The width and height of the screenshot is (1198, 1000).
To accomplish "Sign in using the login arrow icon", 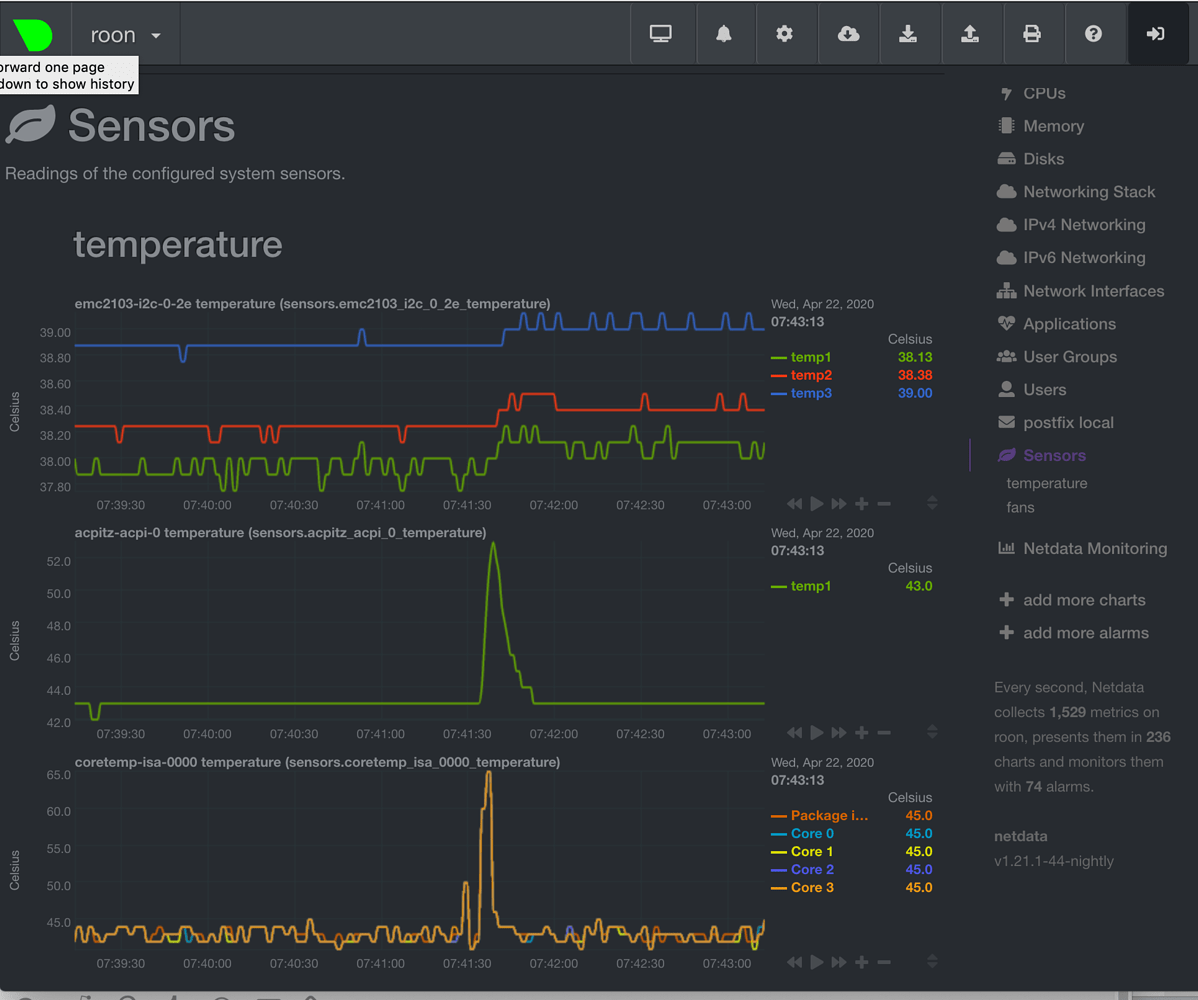I will coord(1156,33).
